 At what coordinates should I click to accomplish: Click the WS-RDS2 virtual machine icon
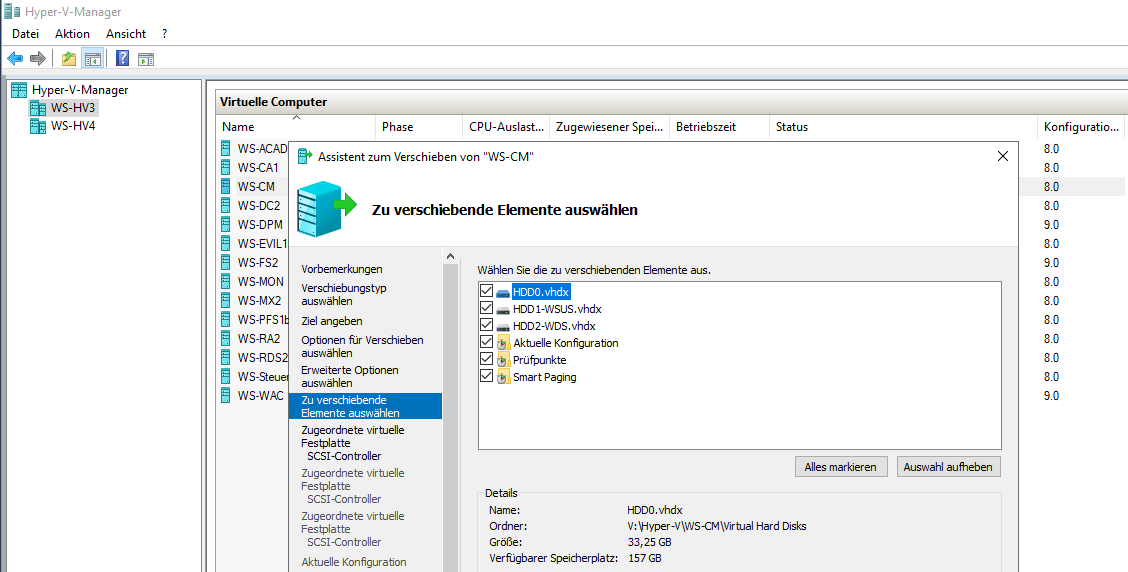(226, 358)
